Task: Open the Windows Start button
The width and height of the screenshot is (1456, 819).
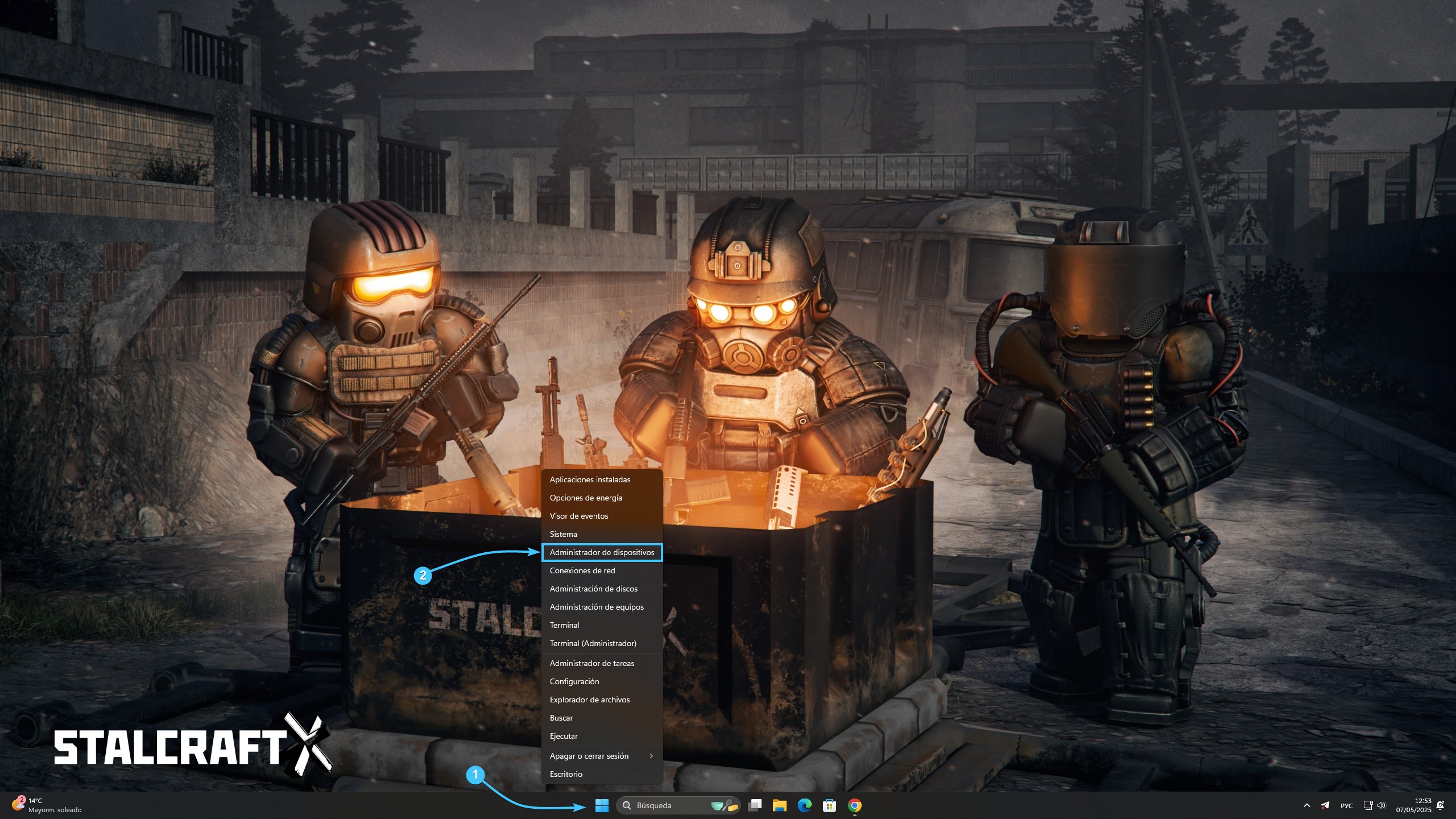Action: point(602,805)
